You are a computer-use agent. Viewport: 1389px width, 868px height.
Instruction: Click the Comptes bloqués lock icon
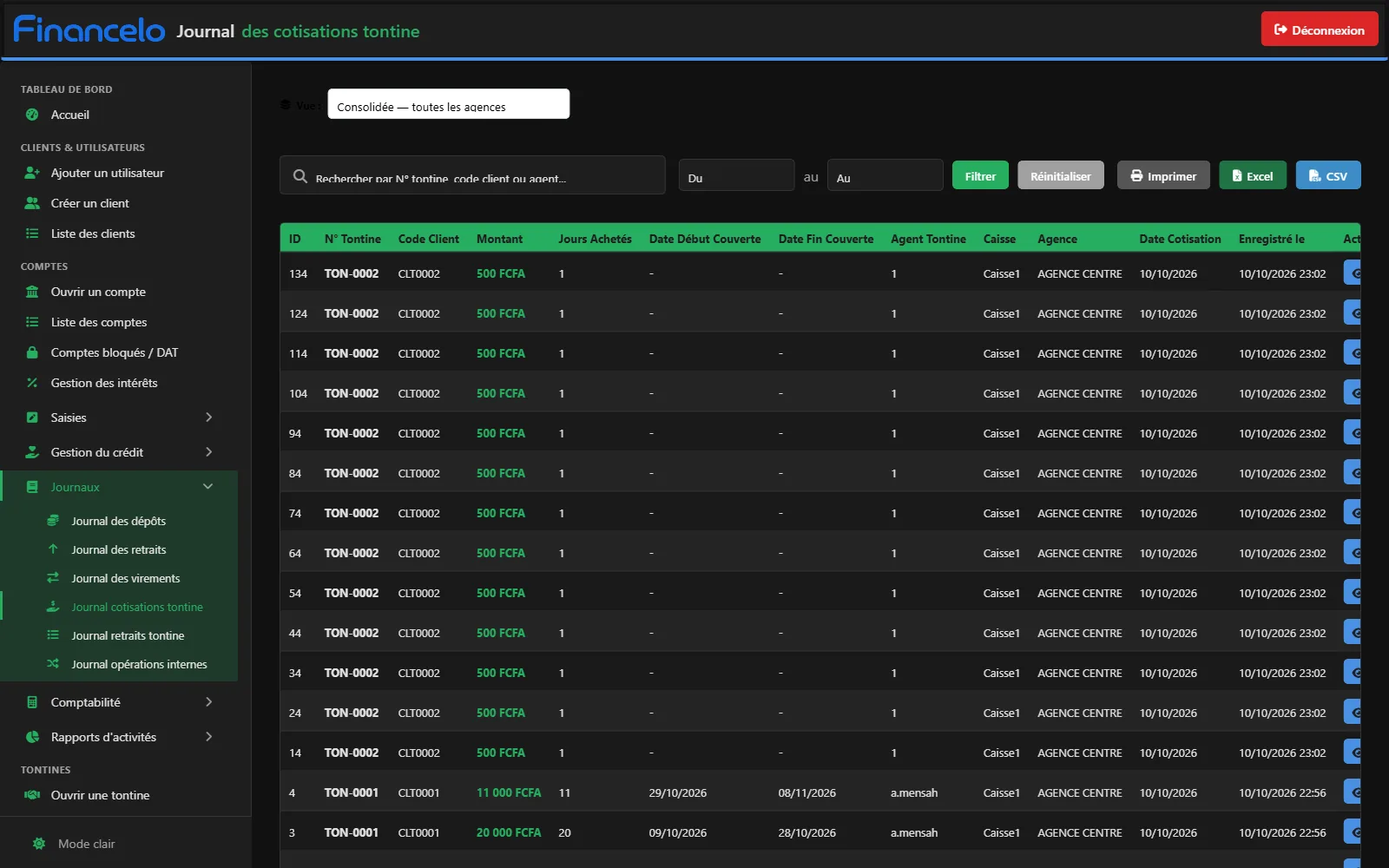[32, 352]
